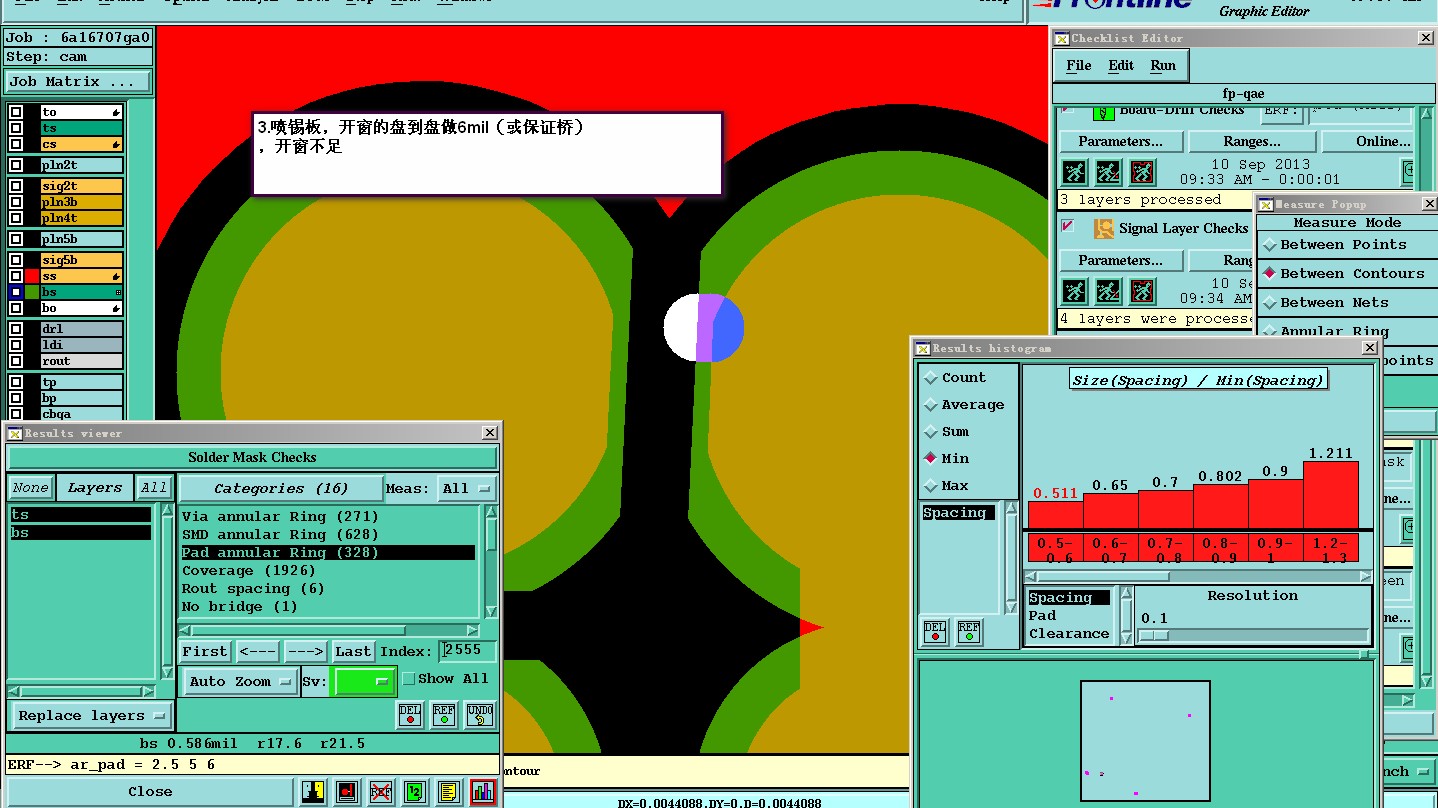The width and height of the screenshot is (1438, 808).
Task: Click REF icon in Results histogram
Action: pos(969,632)
